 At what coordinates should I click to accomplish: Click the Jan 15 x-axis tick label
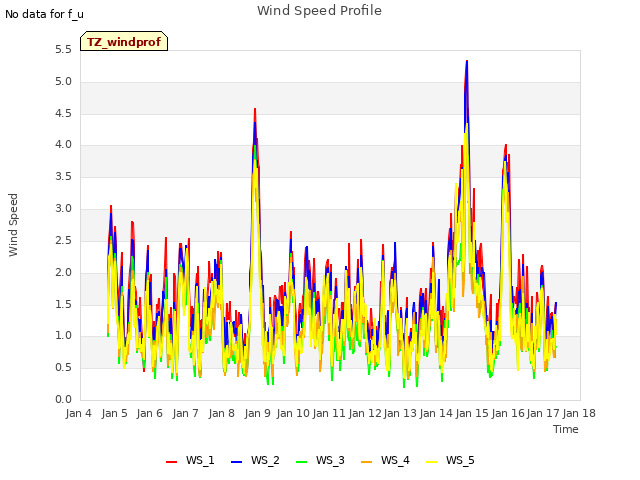[x=472, y=413]
